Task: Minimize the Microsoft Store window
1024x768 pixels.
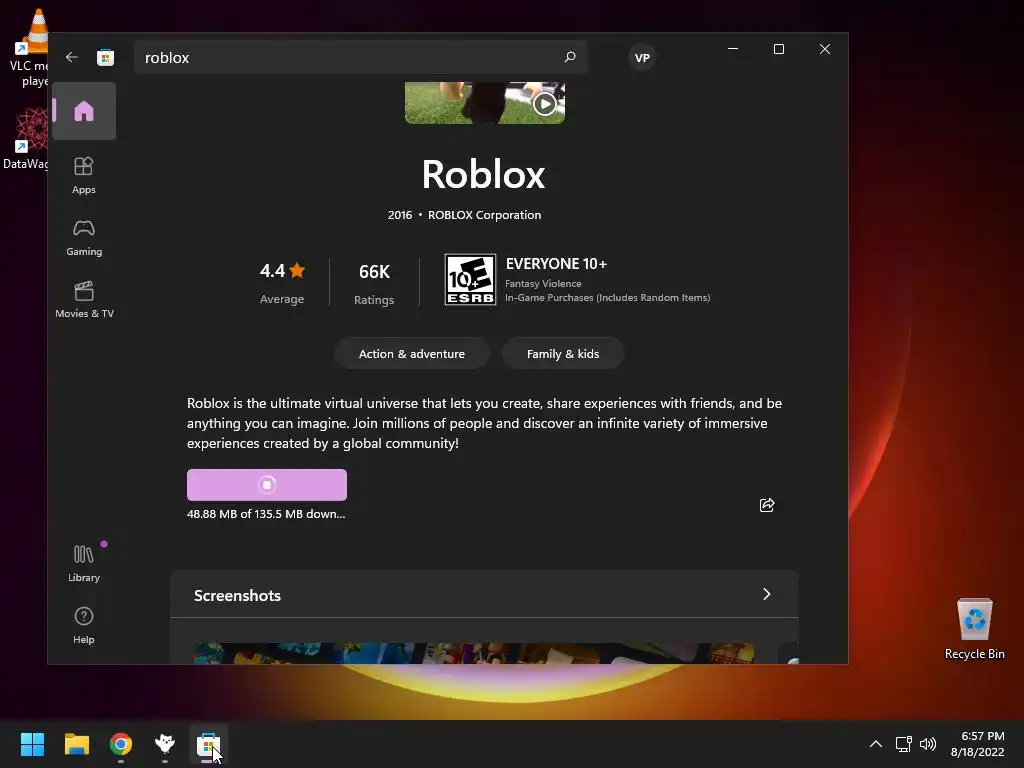Action: tap(733, 49)
